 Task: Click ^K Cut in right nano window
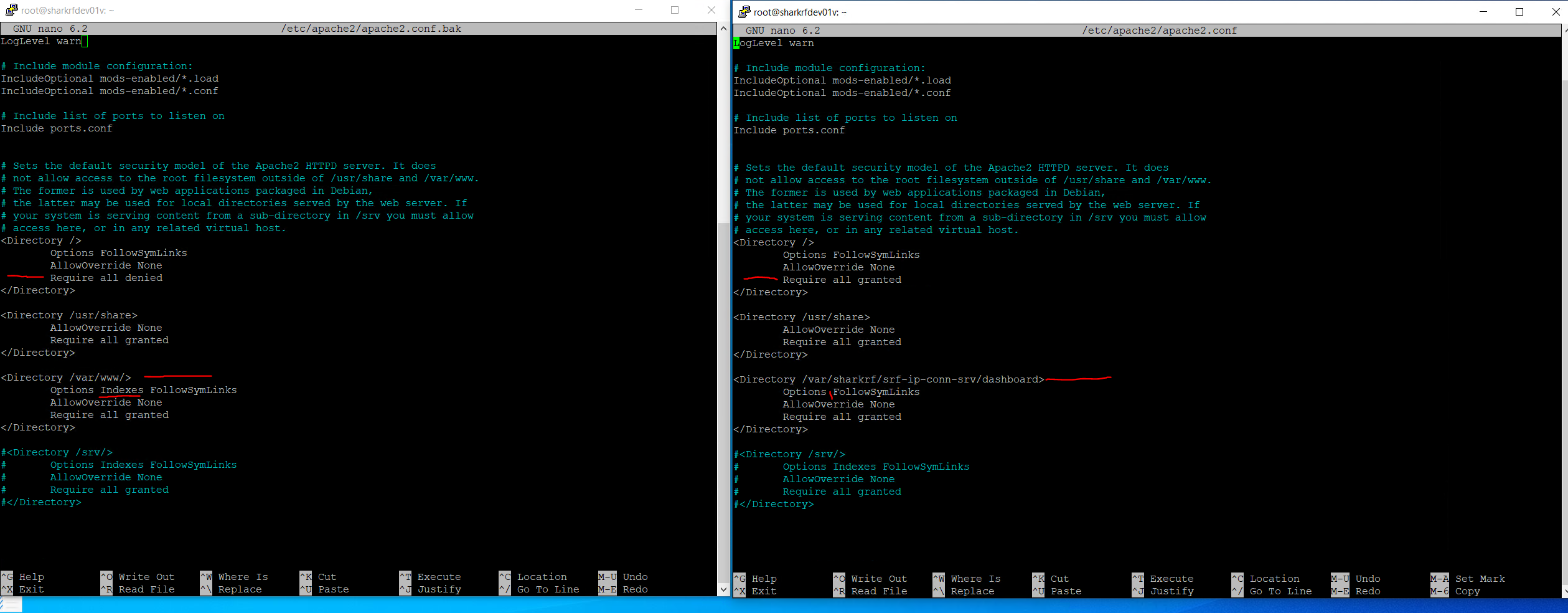tap(1051, 579)
